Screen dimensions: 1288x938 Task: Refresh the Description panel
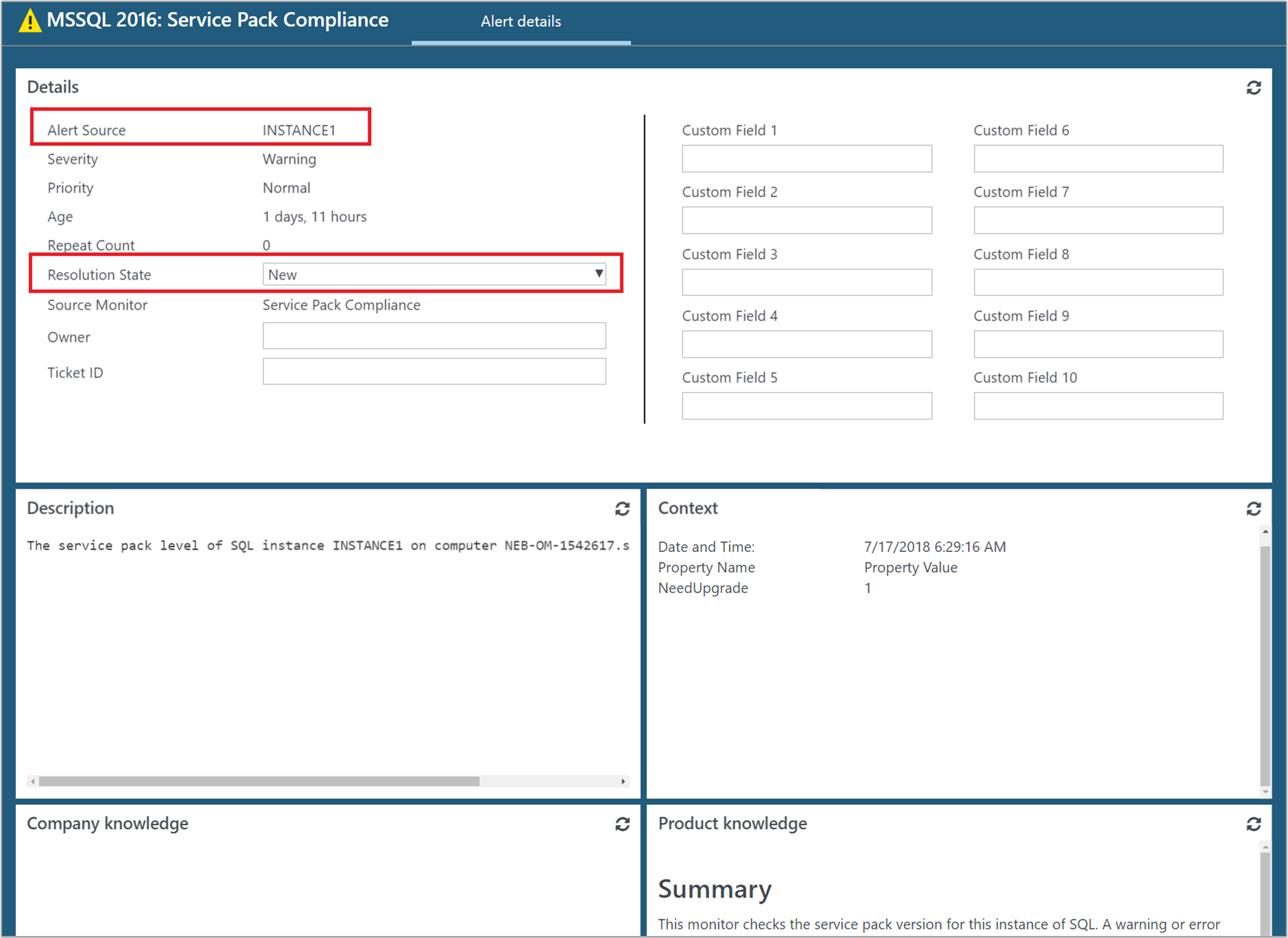point(623,509)
